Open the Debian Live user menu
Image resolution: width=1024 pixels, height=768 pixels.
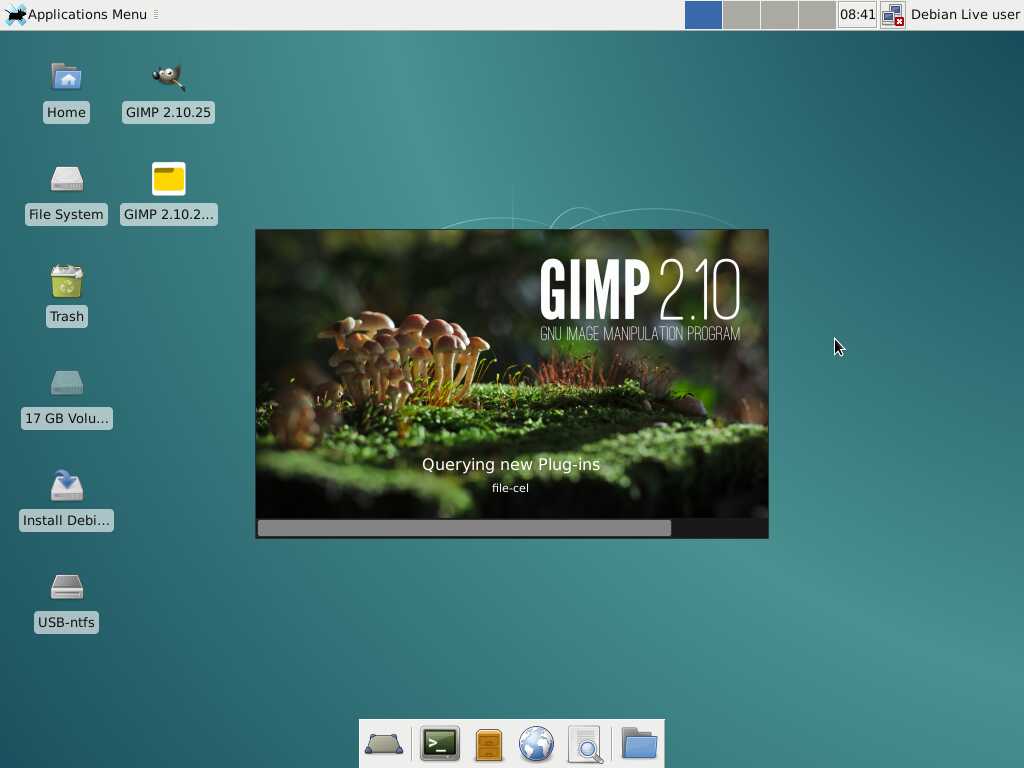click(x=965, y=14)
